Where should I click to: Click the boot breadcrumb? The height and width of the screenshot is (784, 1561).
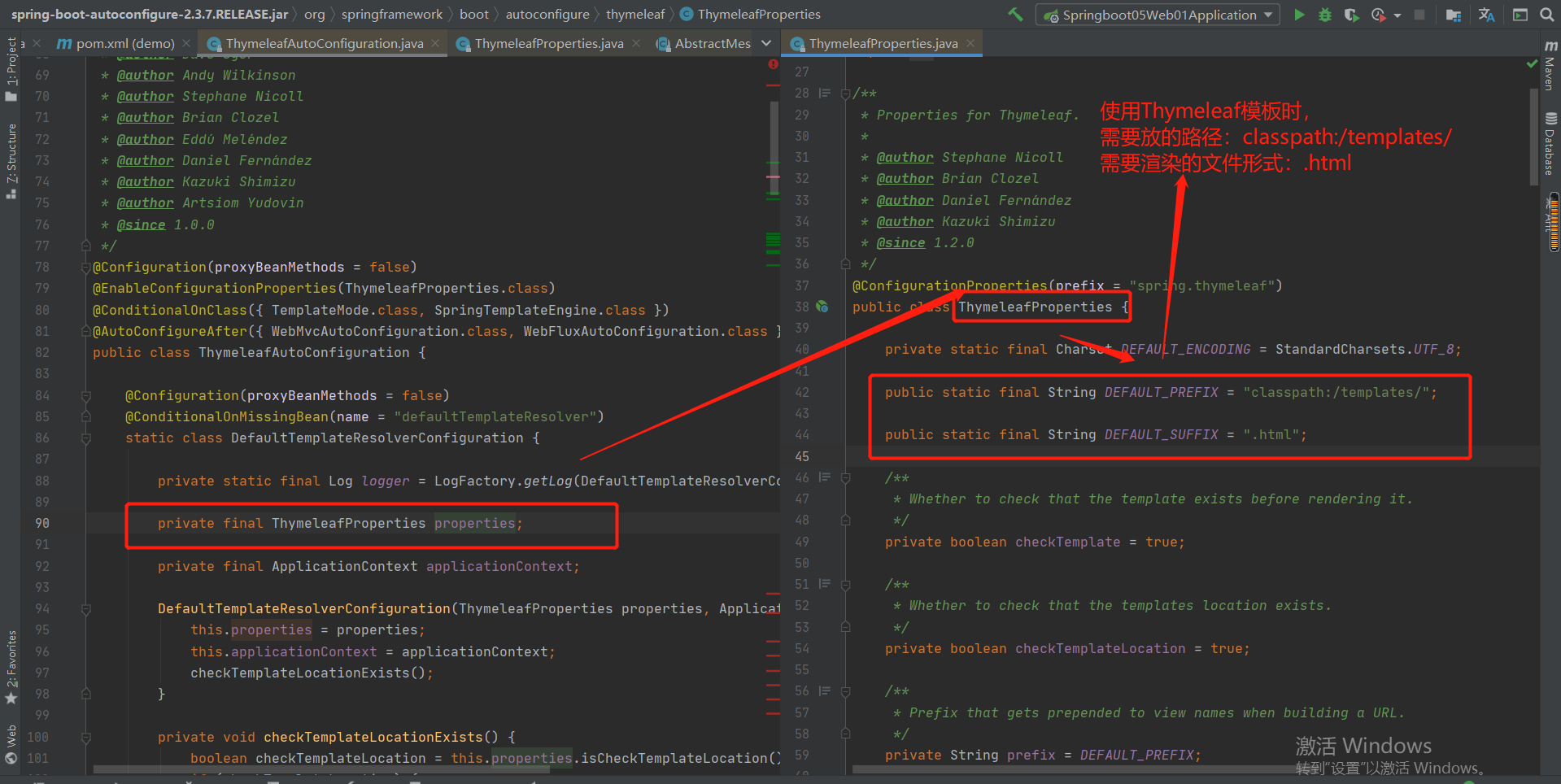[474, 15]
